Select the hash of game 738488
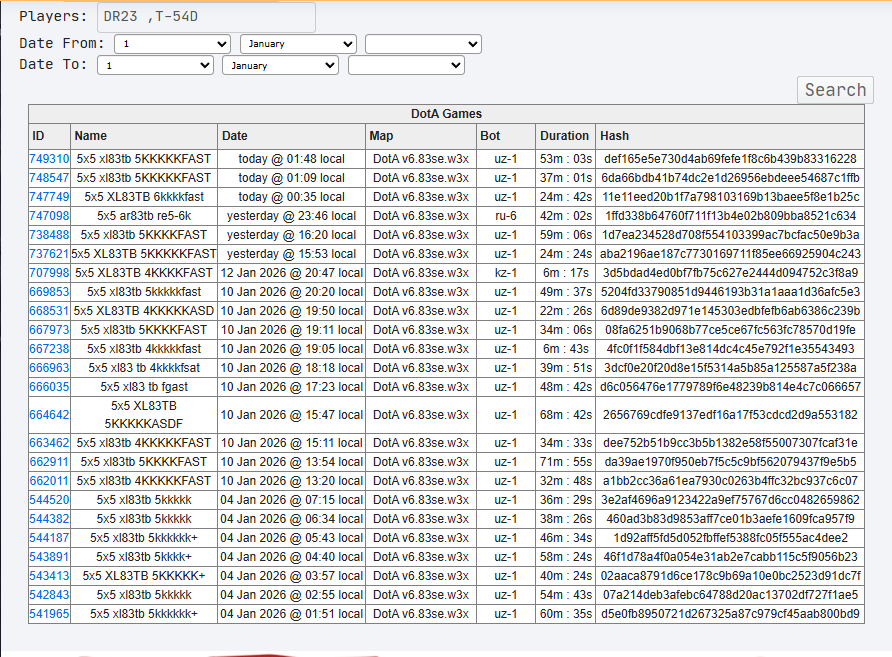This screenshot has width=892, height=657. click(730, 235)
